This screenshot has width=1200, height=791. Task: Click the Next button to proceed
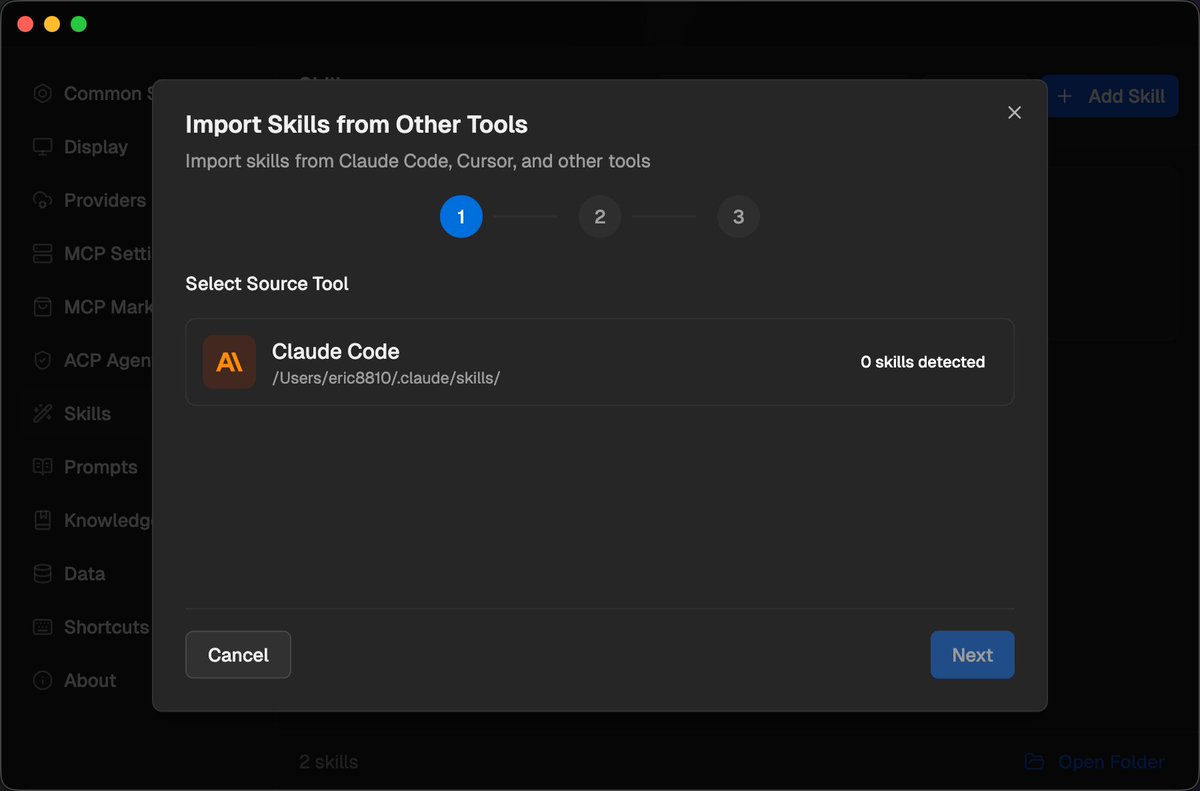click(x=971, y=655)
